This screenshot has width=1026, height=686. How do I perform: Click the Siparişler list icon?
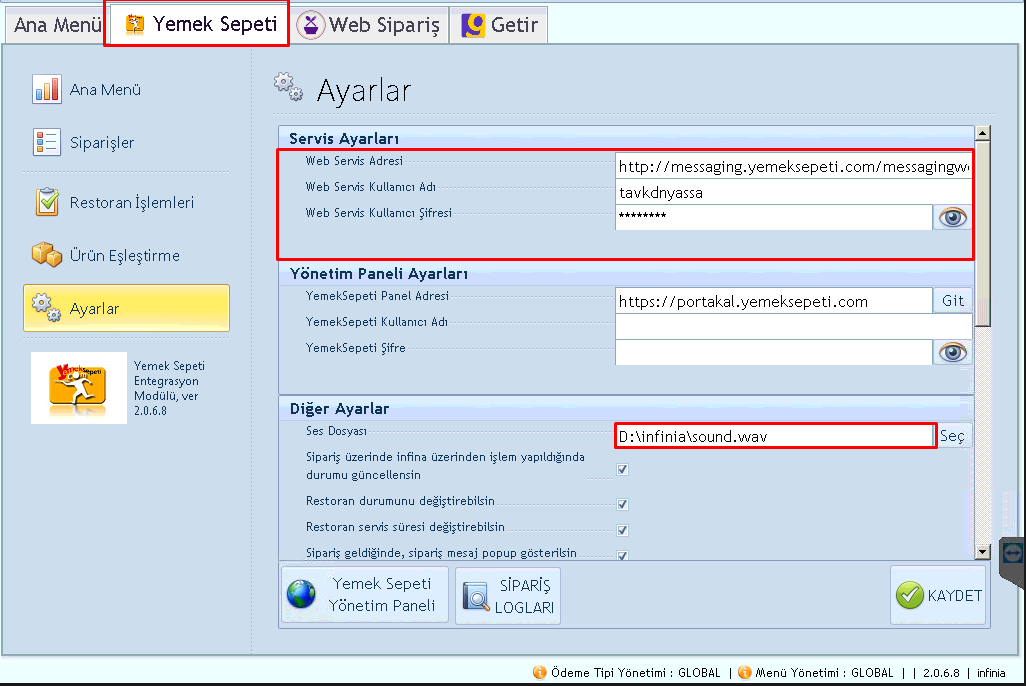coord(46,142)
